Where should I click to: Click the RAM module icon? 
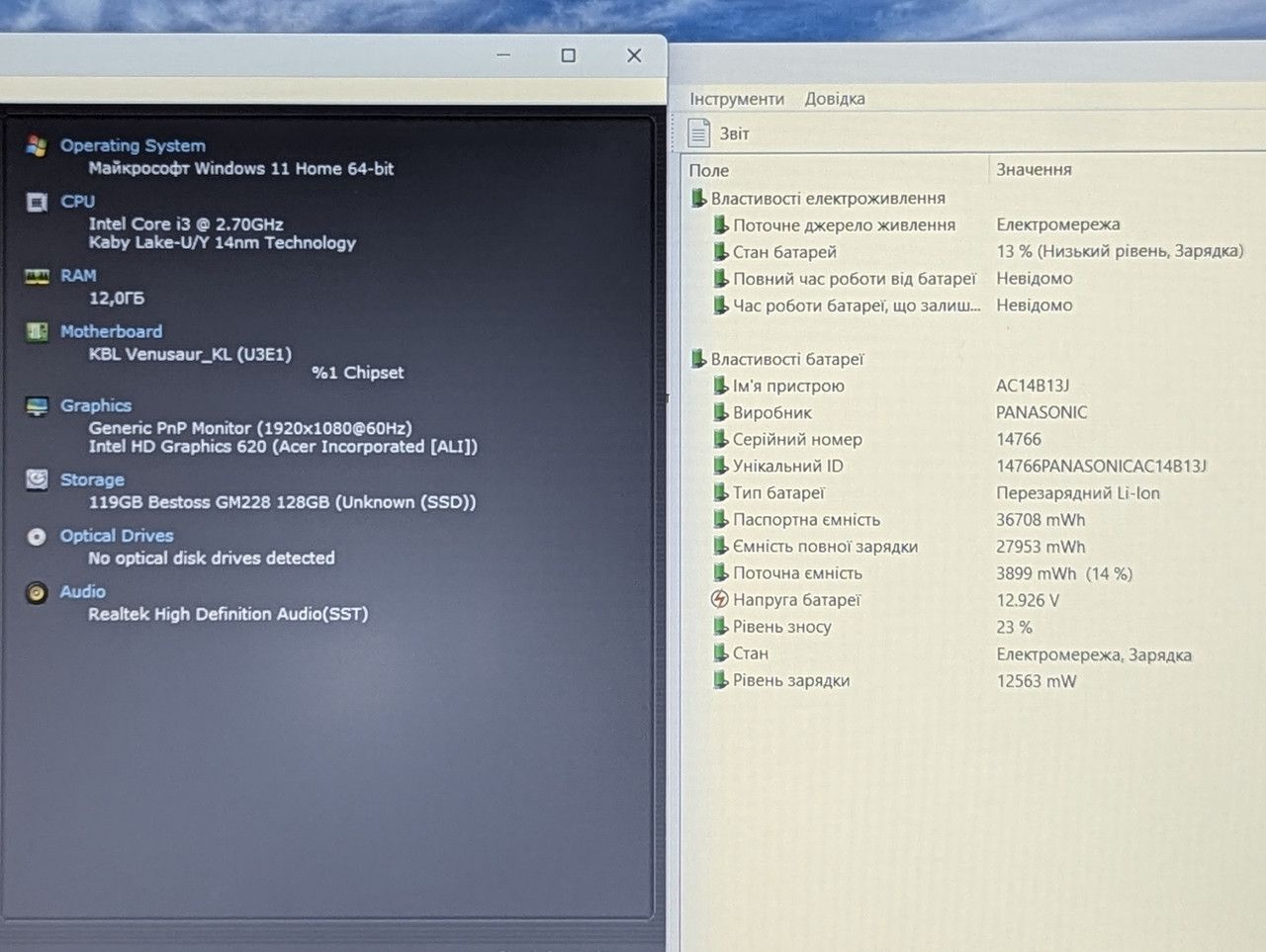[37, 276]
